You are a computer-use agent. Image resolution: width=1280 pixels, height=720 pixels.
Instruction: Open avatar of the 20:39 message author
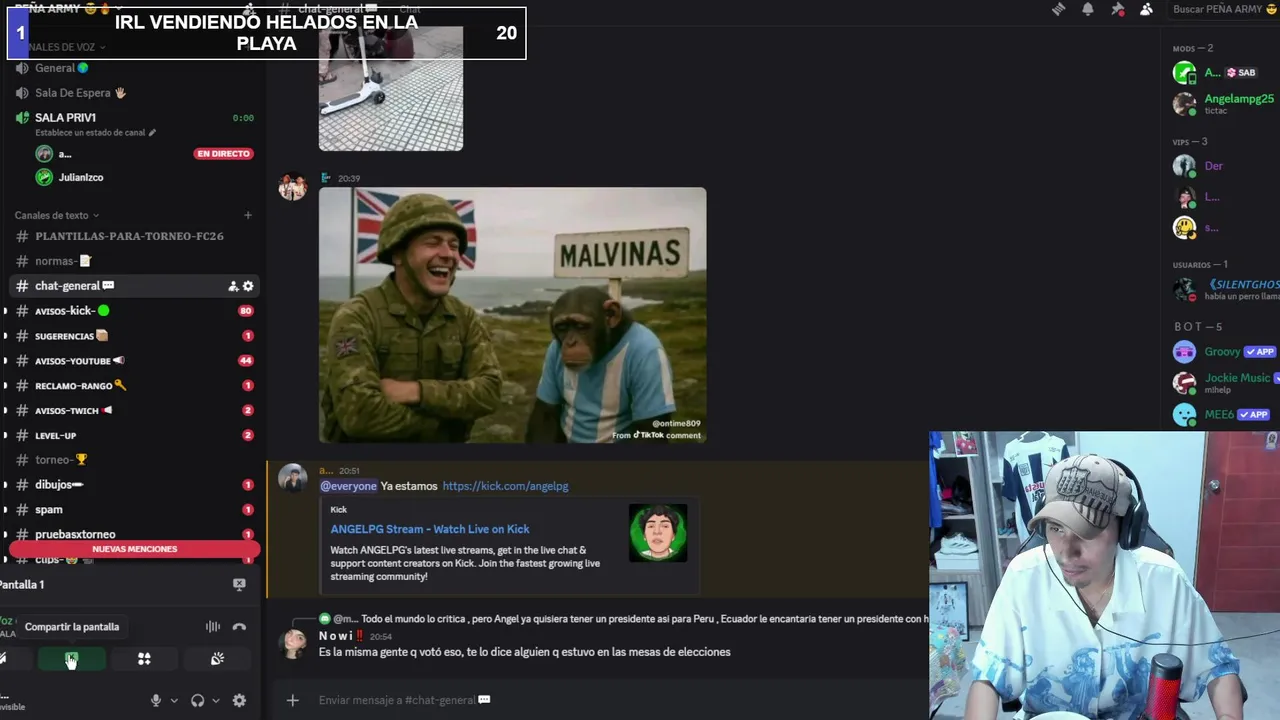(293, 187)
